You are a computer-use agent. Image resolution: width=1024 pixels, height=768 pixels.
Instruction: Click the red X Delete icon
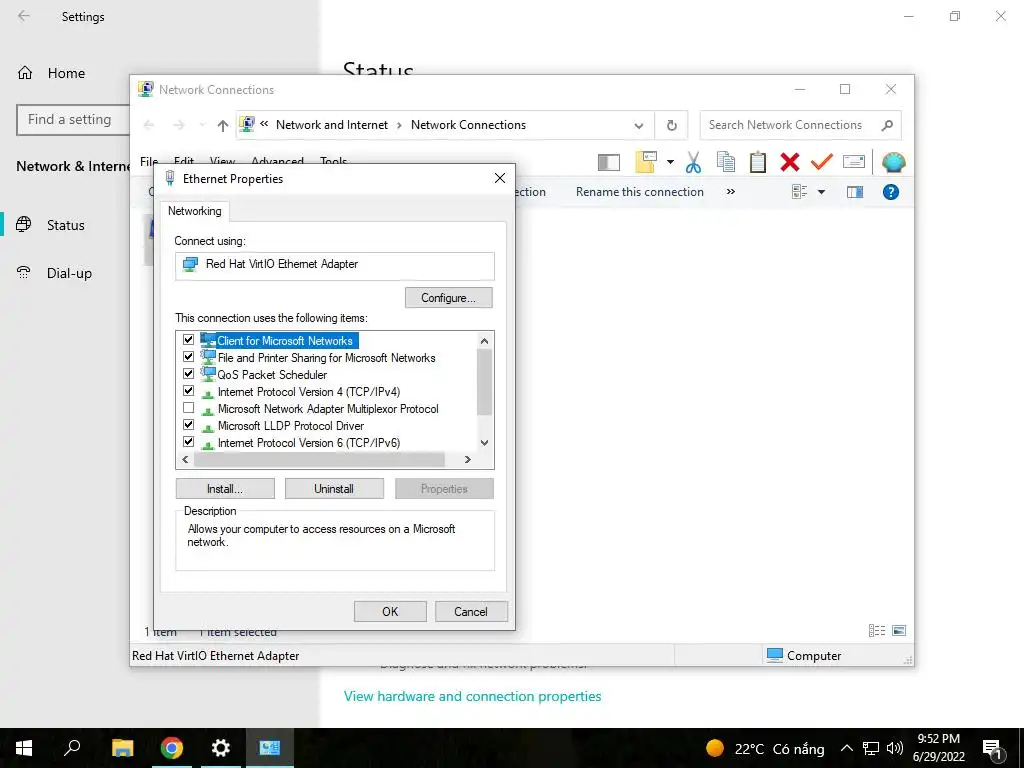tap(790, 162)
